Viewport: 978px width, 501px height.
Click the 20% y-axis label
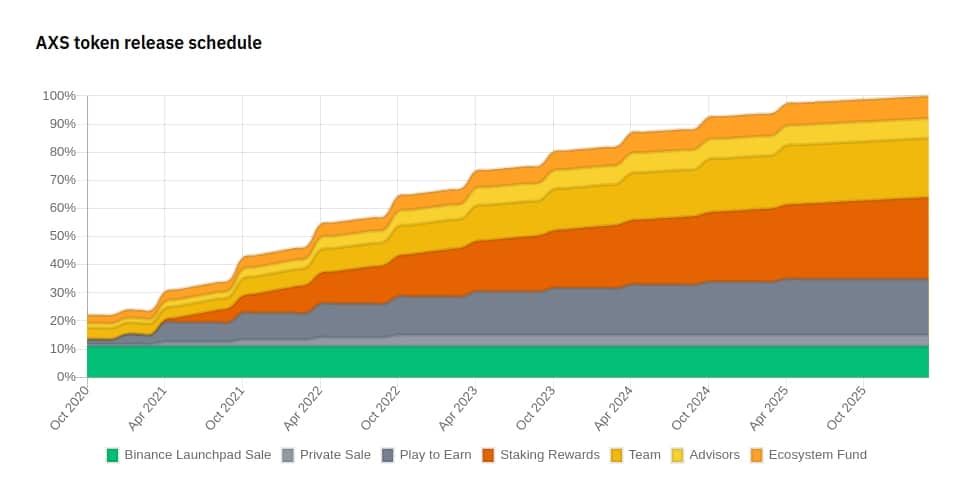click(63, 321)
